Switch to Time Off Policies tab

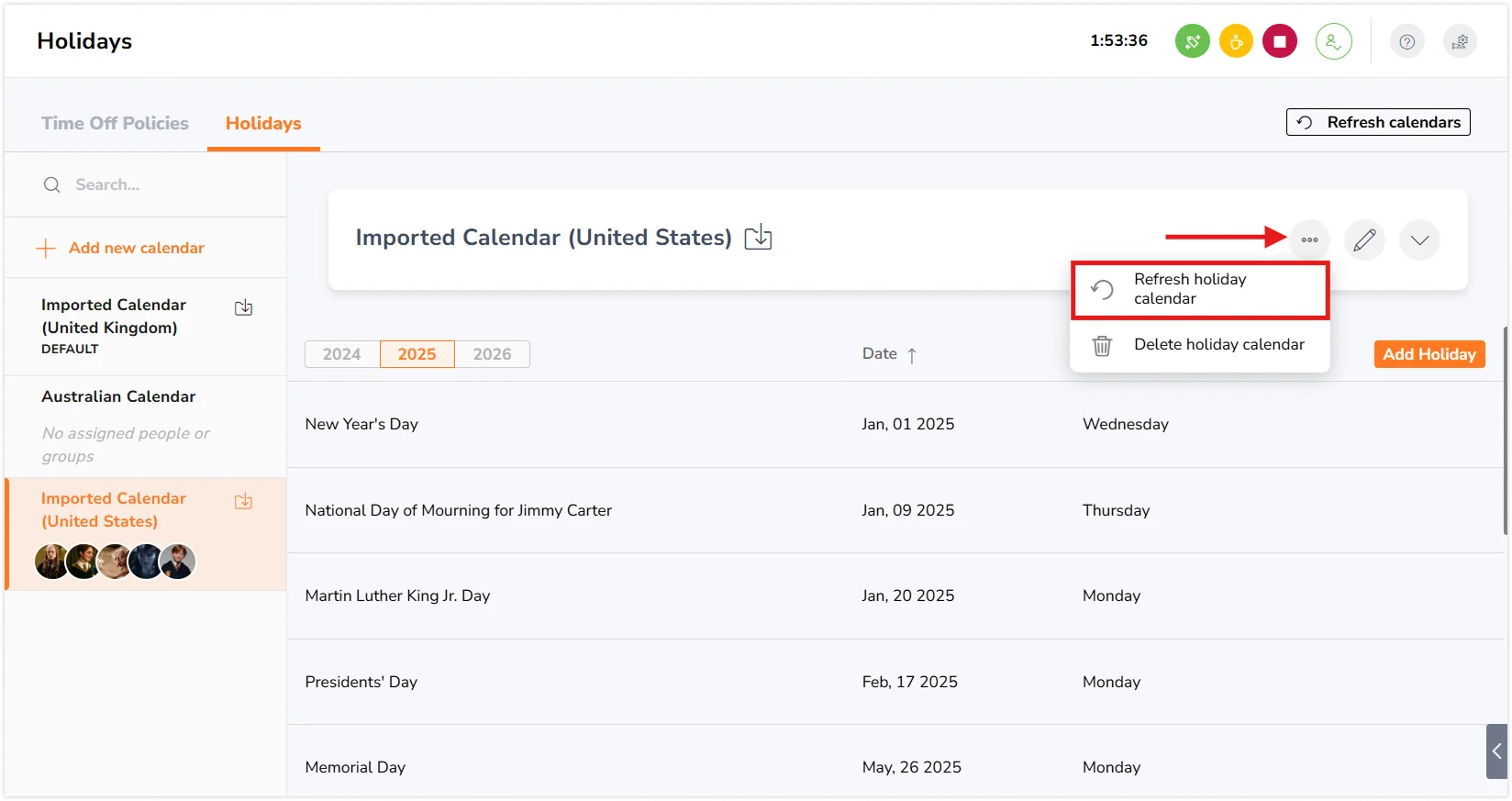click(115, 123)
